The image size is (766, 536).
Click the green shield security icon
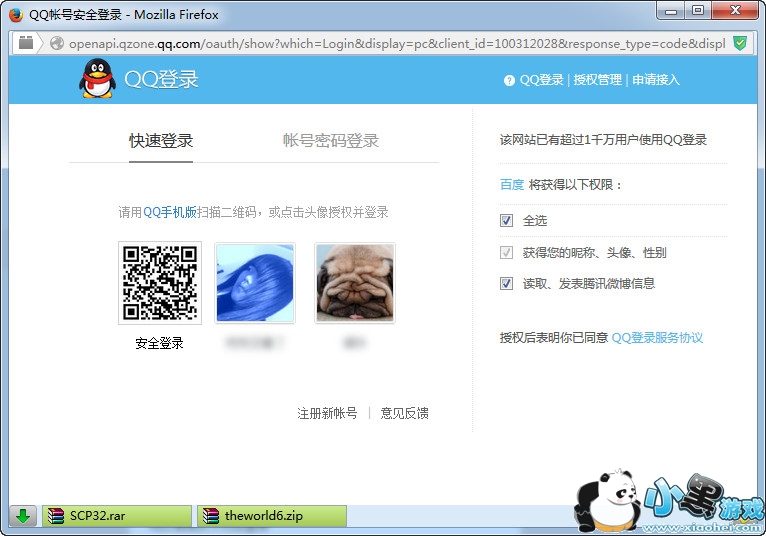point(740,43)
